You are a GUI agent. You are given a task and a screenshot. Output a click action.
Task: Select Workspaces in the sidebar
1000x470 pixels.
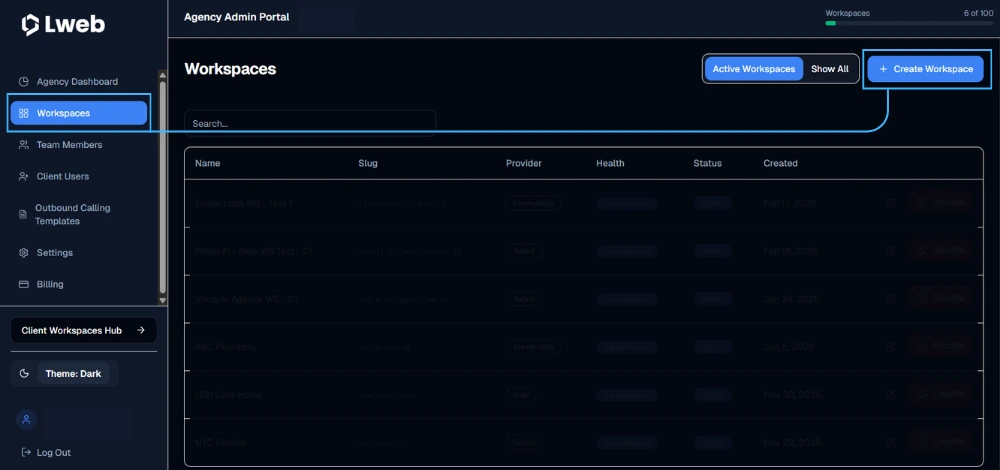(x=79, y=113)
